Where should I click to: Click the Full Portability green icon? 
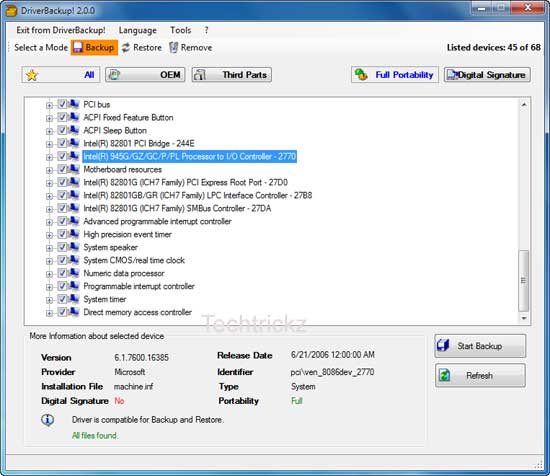tap(361, 75)
